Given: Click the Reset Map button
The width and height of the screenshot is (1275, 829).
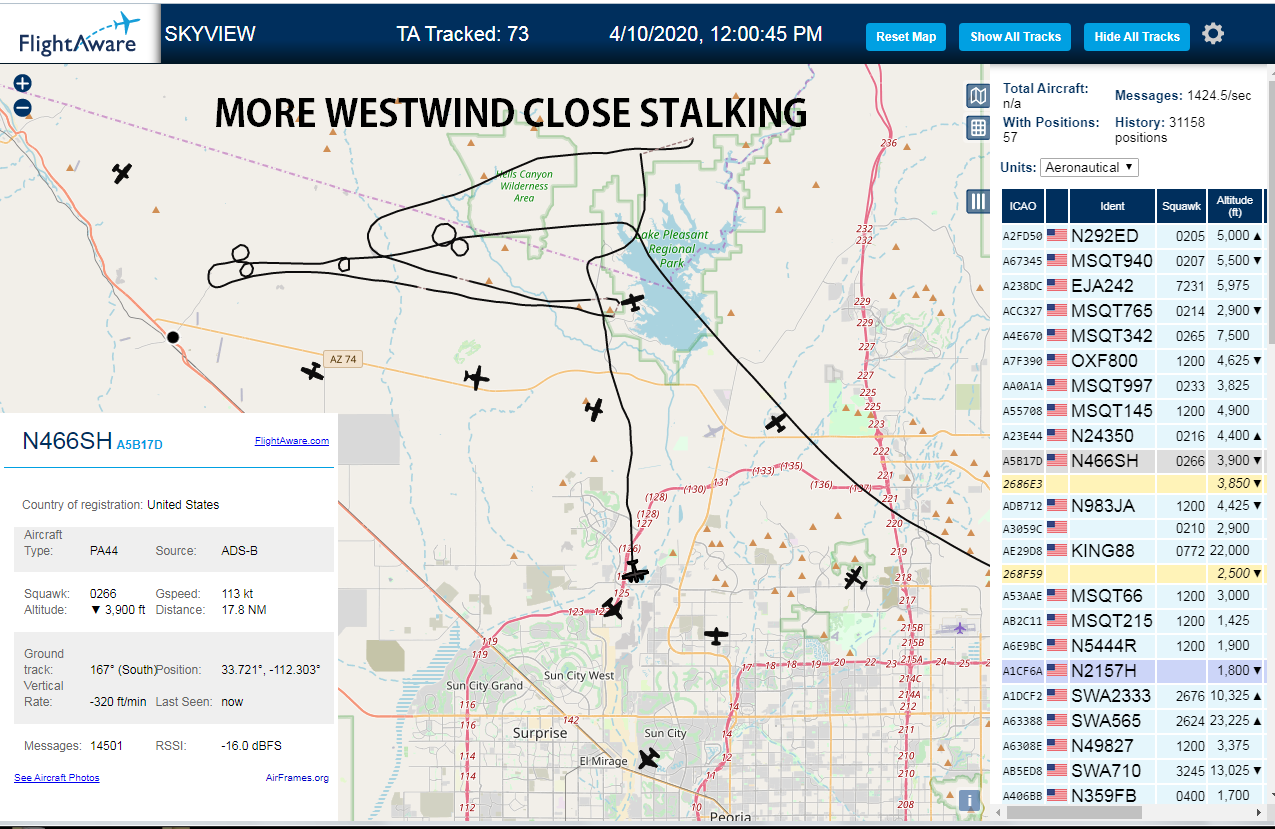Looking at the screenshot, I should pyautogui.click(x=906, y=37).
